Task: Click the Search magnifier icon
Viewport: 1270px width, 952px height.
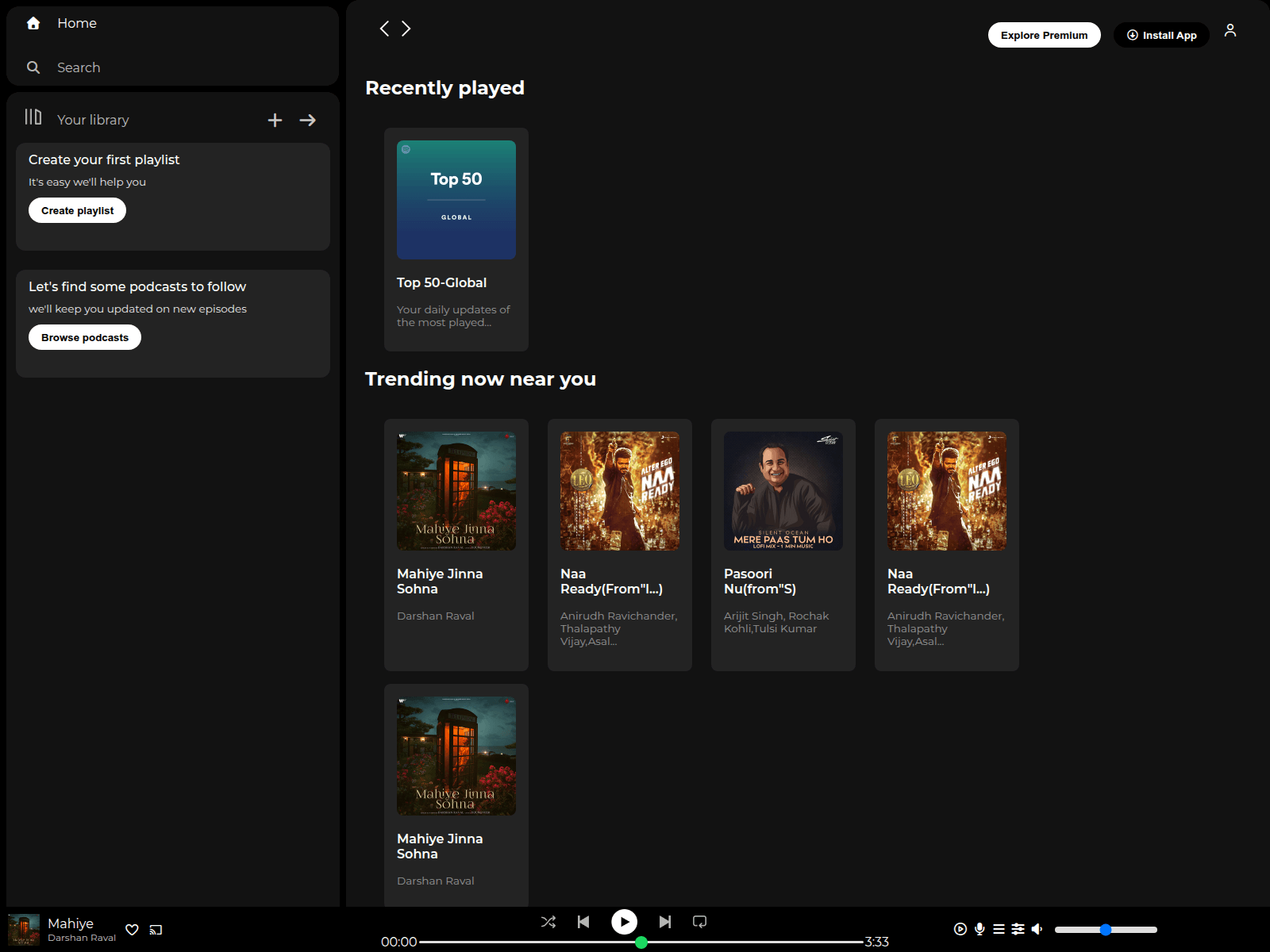Action: coord(33,67)
